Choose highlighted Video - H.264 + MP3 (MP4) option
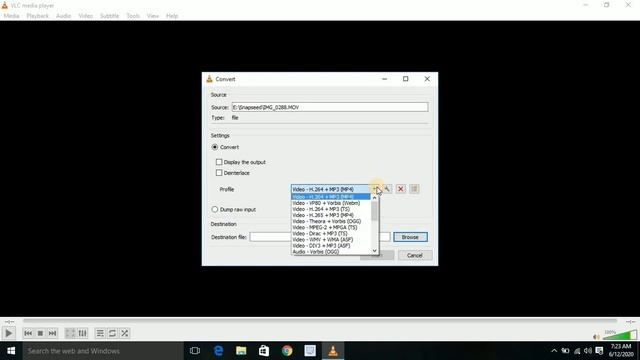The width and height of the screenshot is (640, 360). point(331,197)
